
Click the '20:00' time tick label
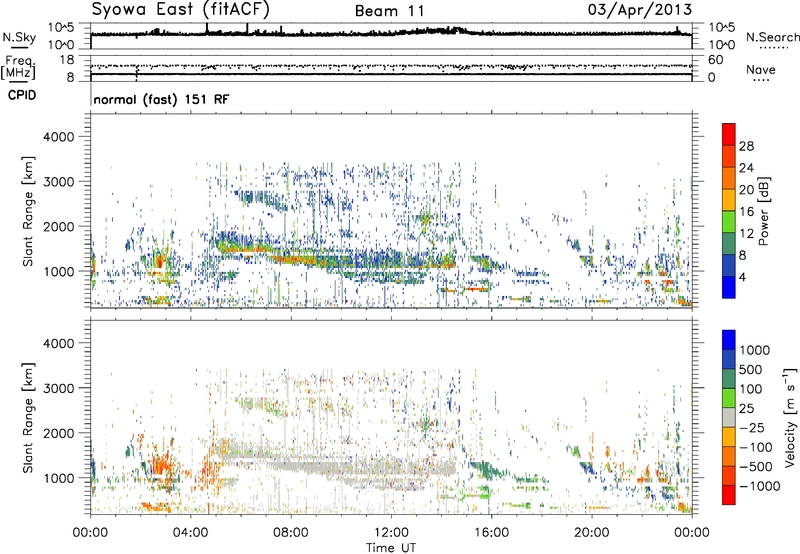click(x=592, y=533)
